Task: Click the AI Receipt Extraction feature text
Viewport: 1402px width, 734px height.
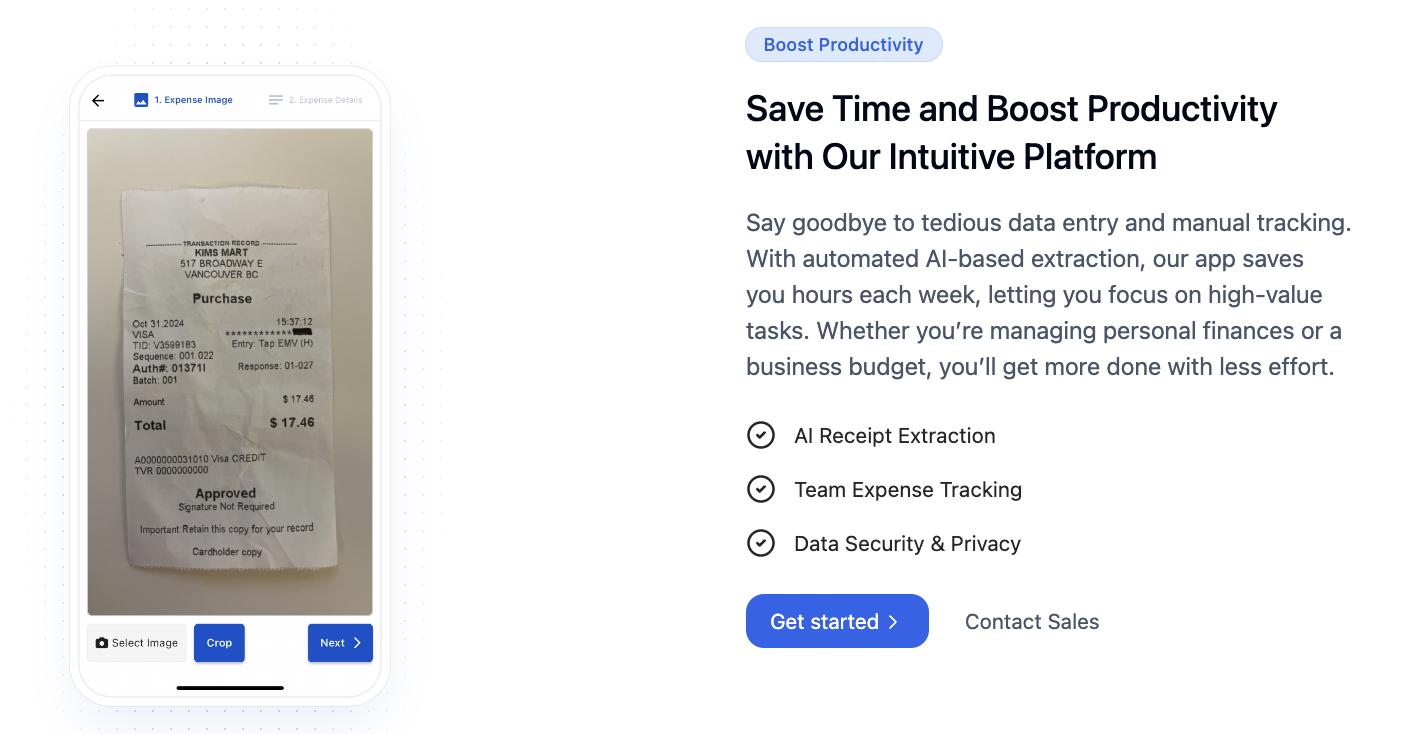Action: click(895, 436)
